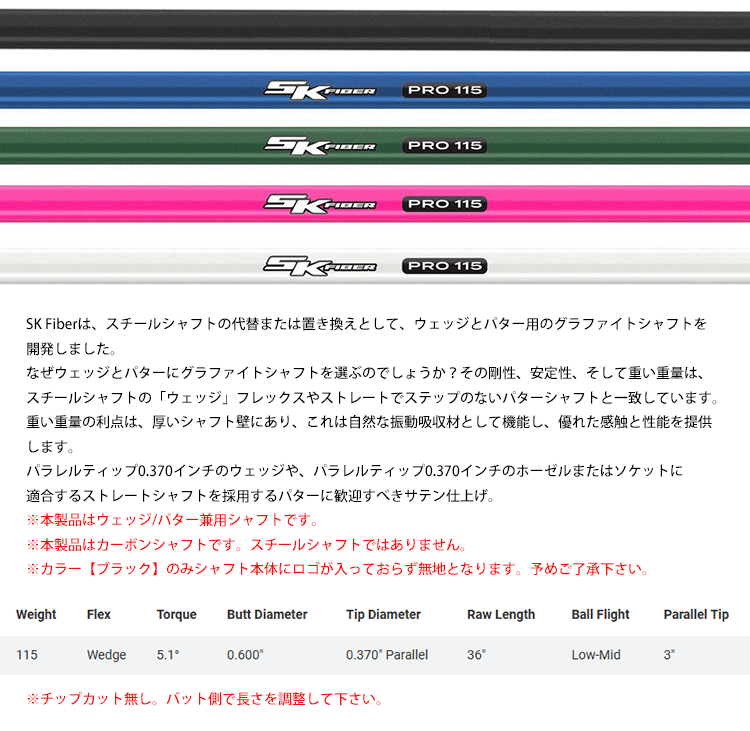Image resolution: width=750 pixels, height=731 pixels.
Task: Click the Weight column header
Action: [x=36, y=614]
